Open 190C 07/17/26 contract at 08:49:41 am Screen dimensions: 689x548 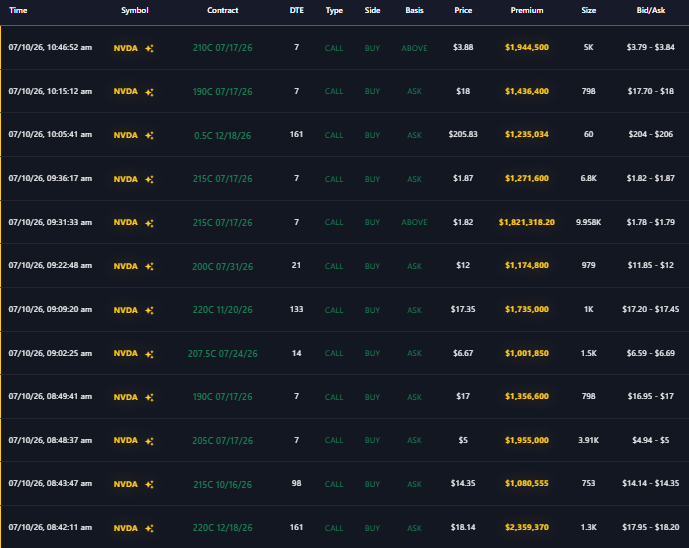click(223, 397)
